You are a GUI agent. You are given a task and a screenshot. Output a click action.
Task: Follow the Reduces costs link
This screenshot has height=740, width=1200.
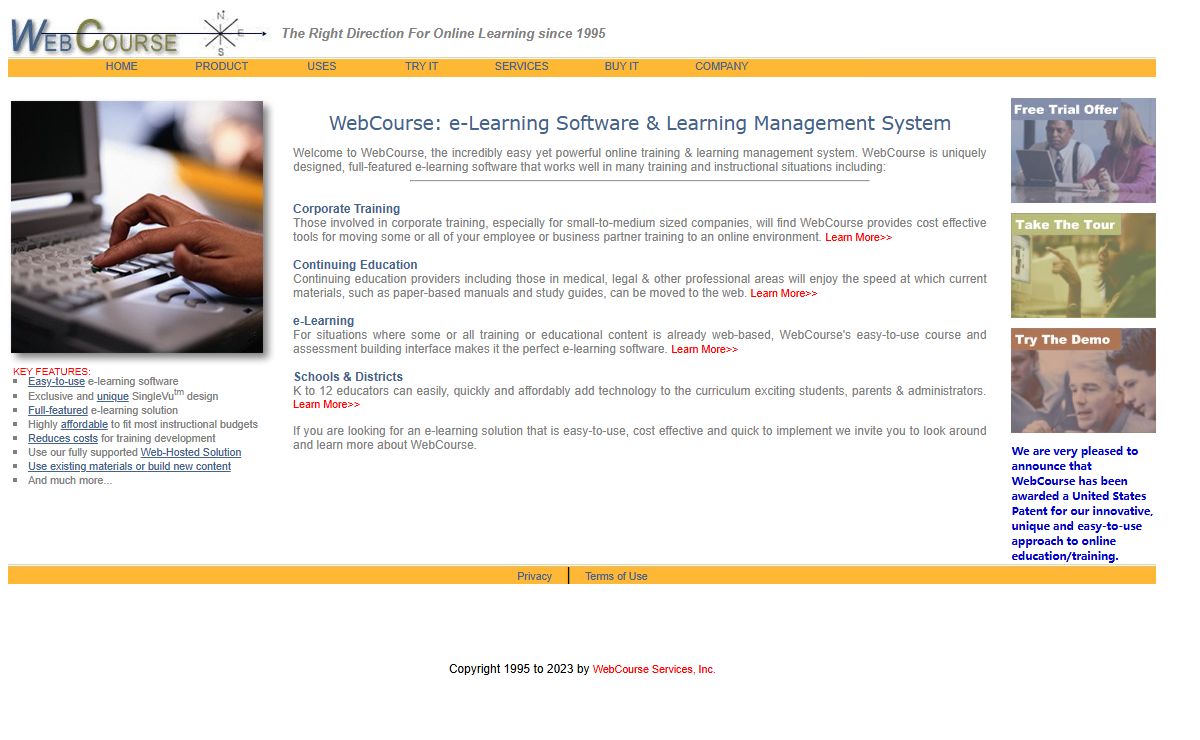pos(63,438)
